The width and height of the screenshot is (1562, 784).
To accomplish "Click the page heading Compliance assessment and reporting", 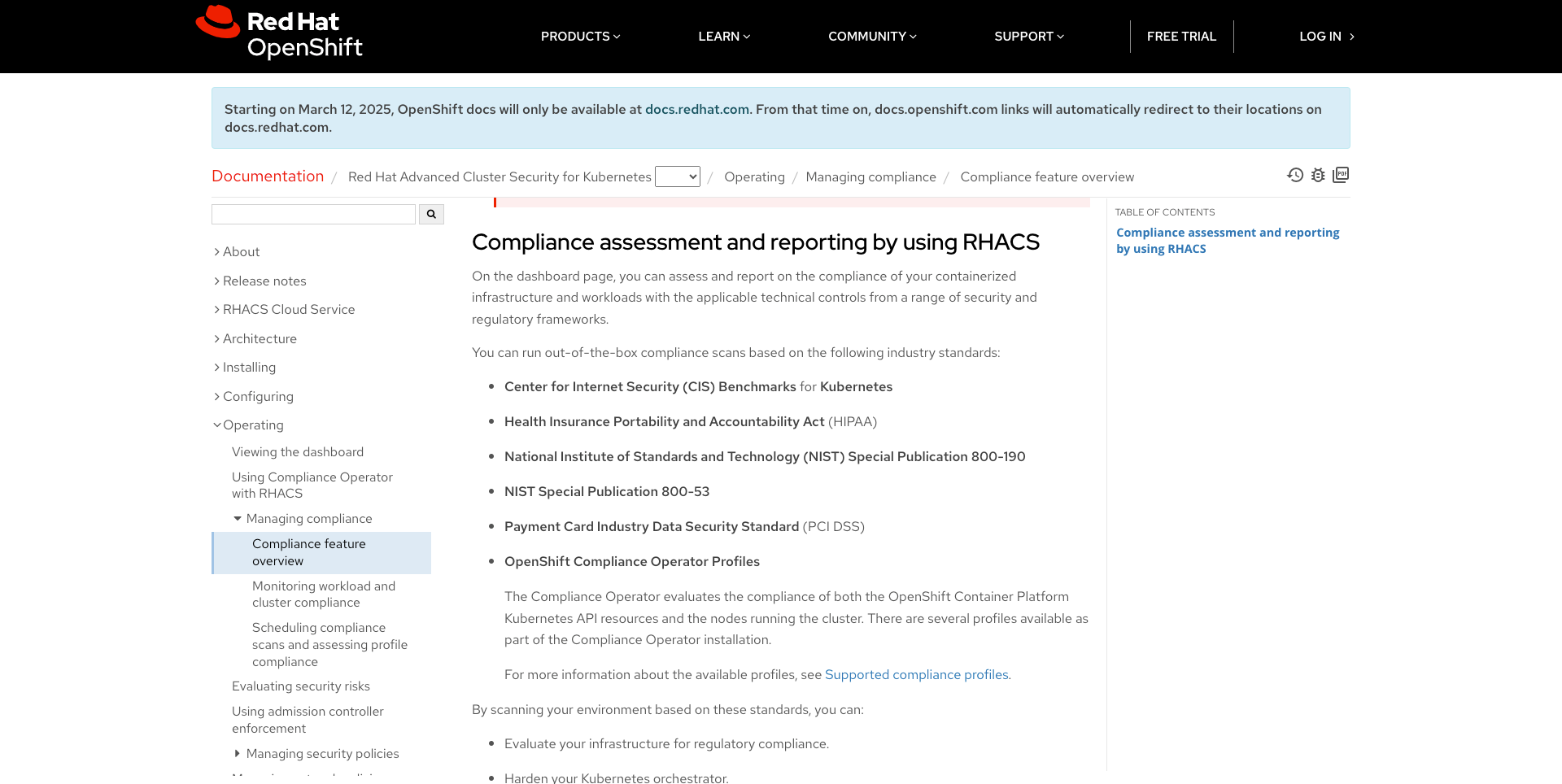I will 756,242.
